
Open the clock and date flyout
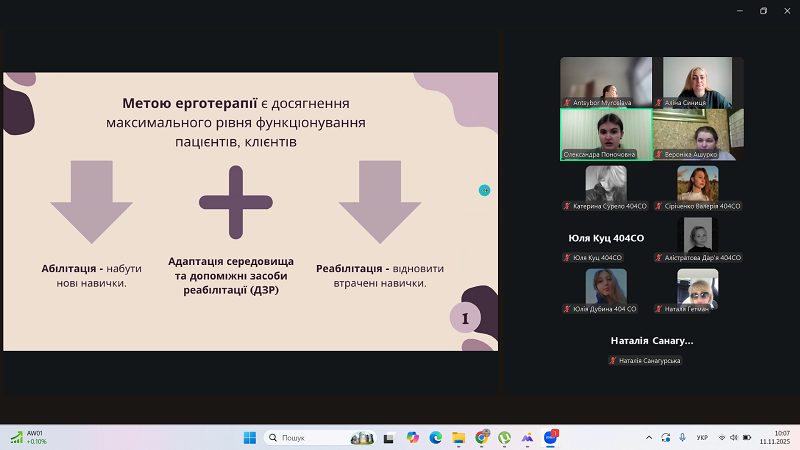click(774, 438)
